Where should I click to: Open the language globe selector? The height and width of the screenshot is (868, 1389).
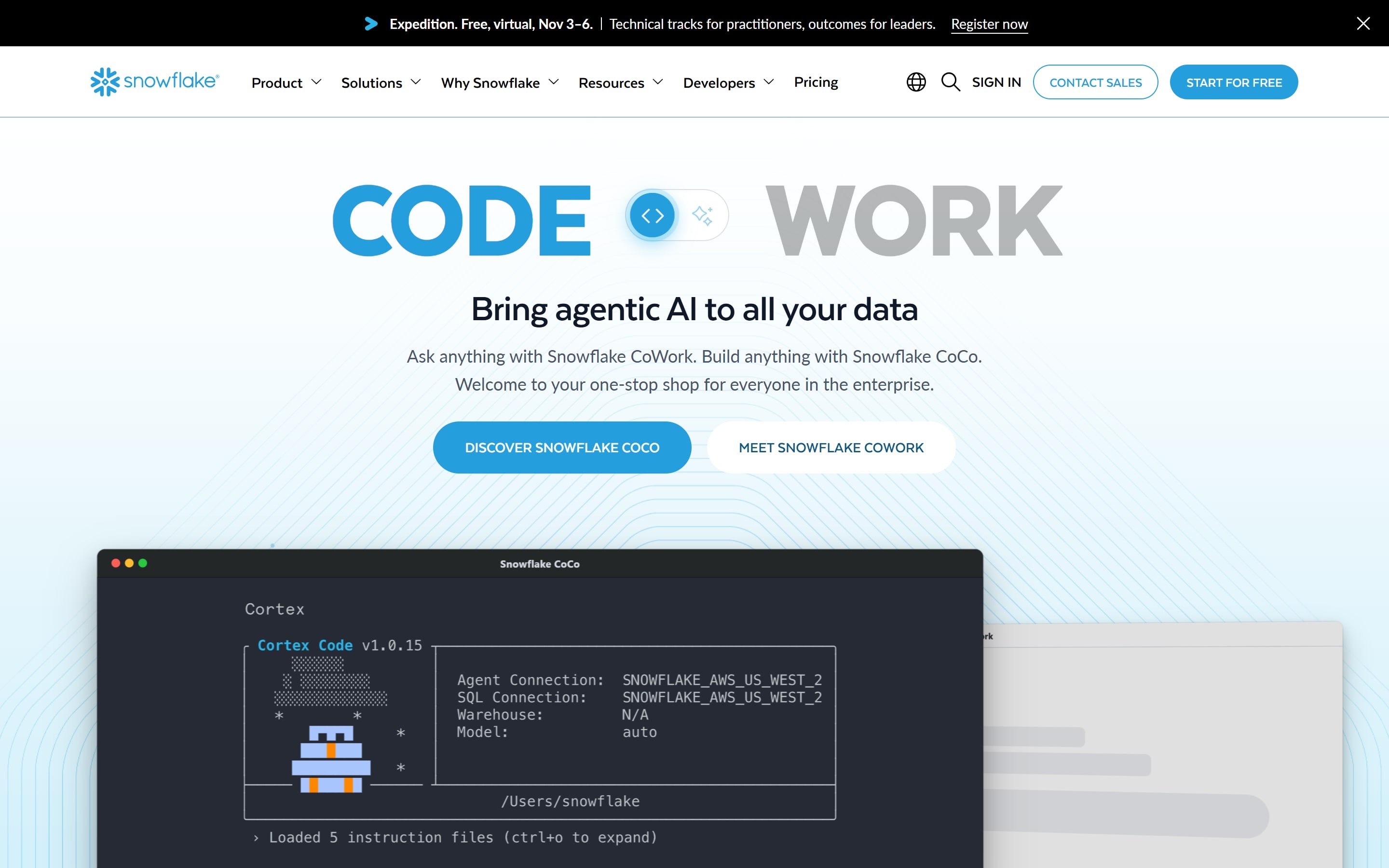[x=916, y=82]
